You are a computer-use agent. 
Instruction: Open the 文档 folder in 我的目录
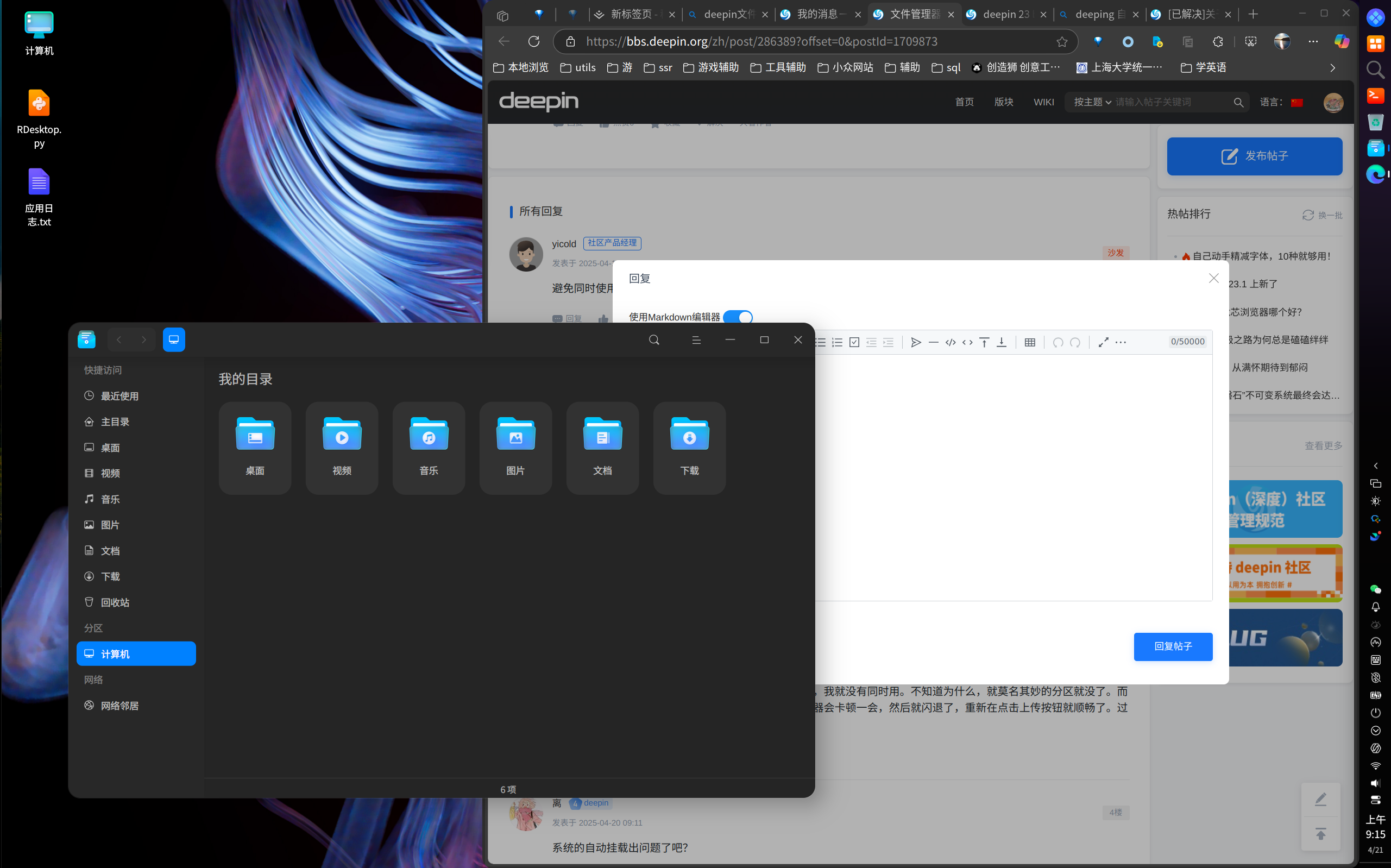[x=602, y=447]
